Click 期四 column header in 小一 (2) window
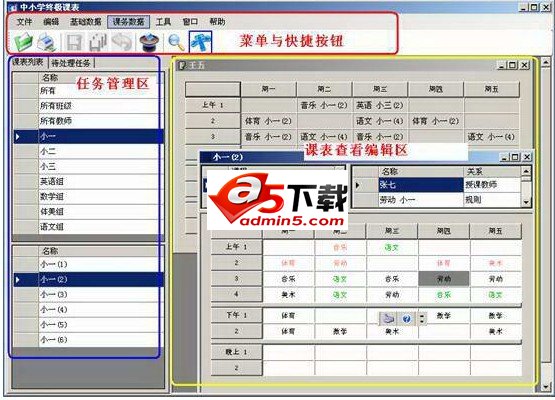555x400 pixels. [x=444, y=231]
